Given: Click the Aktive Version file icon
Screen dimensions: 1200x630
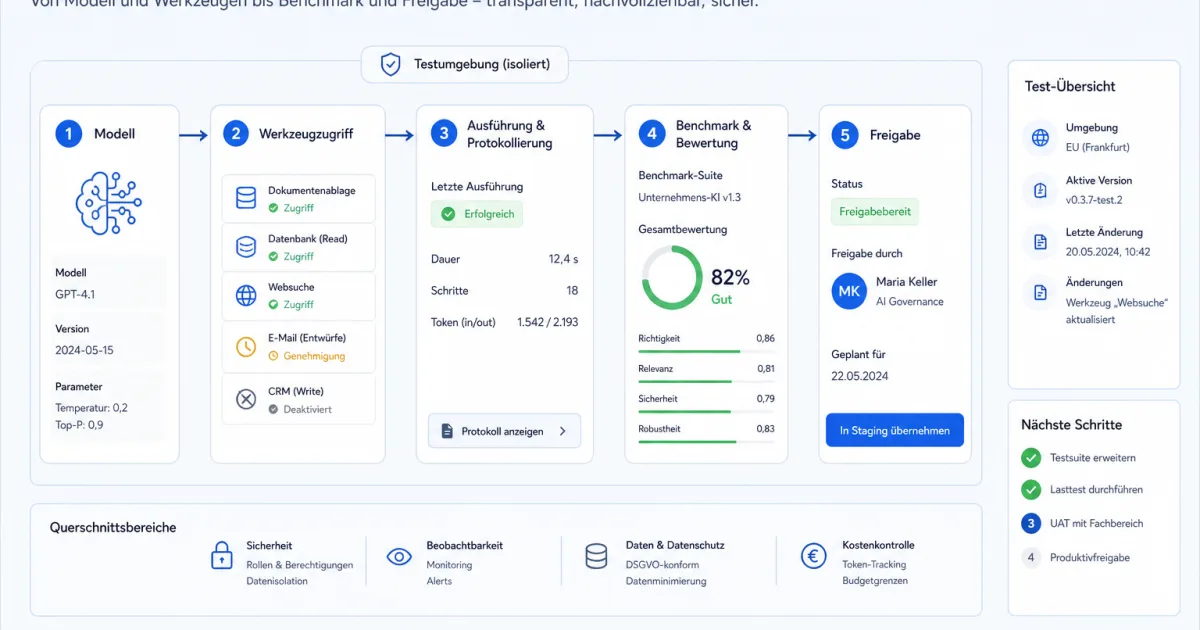Looking at the screenshot, I should coord(1040,190).
